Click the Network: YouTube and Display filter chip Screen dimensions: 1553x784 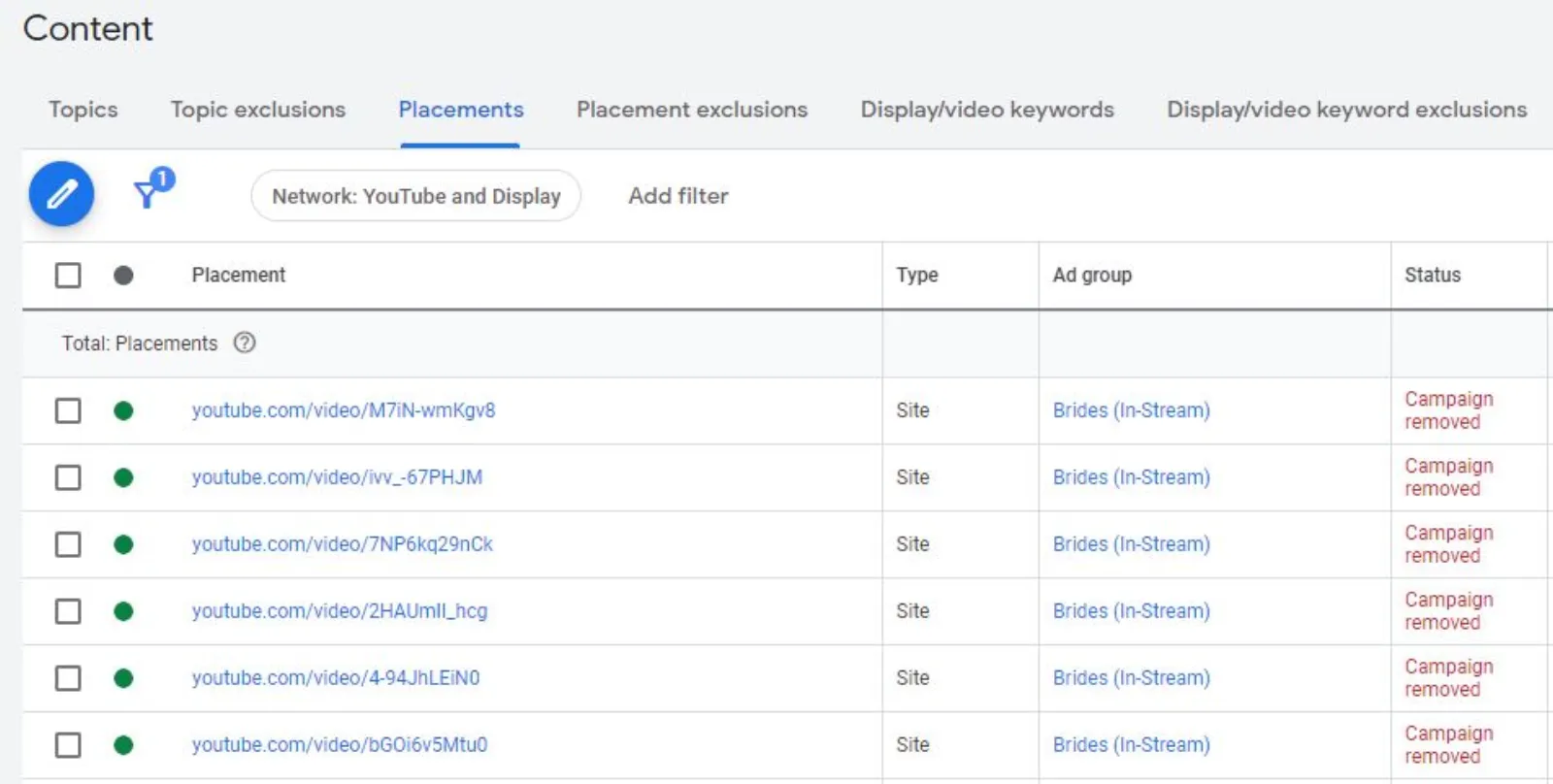click(x=416, y=196)
